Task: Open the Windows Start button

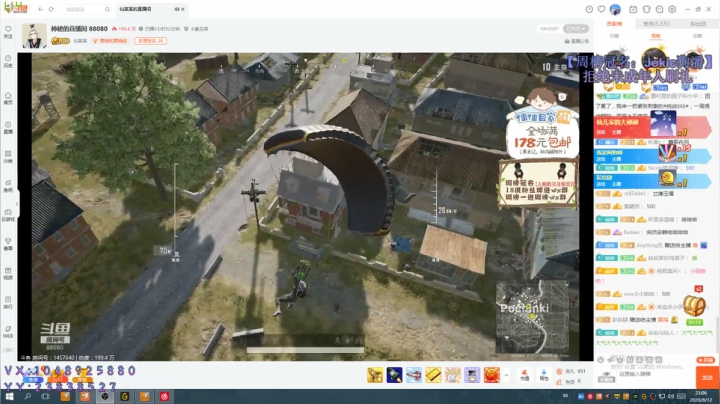Action: click(9, 397)
